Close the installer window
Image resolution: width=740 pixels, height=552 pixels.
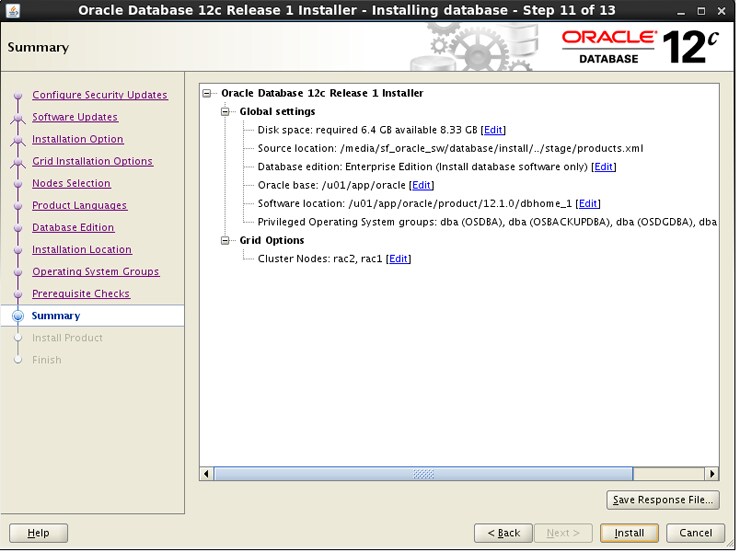point(722,11)
